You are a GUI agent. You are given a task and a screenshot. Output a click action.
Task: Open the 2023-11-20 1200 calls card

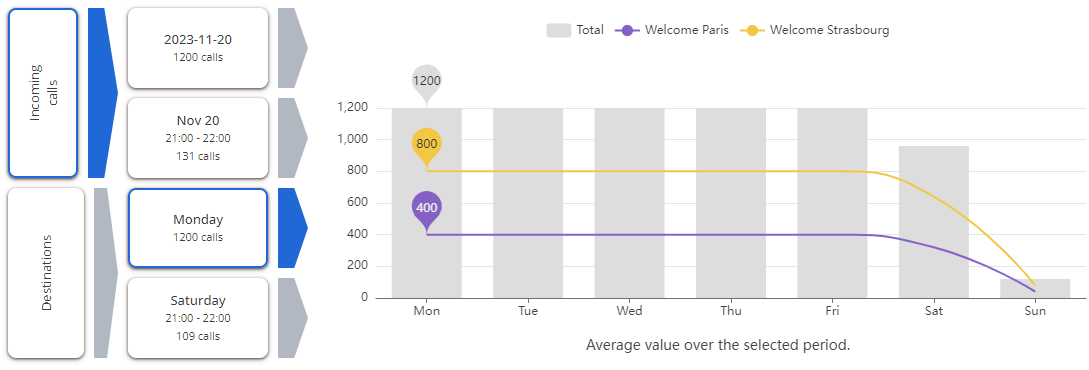coord(198,48)
